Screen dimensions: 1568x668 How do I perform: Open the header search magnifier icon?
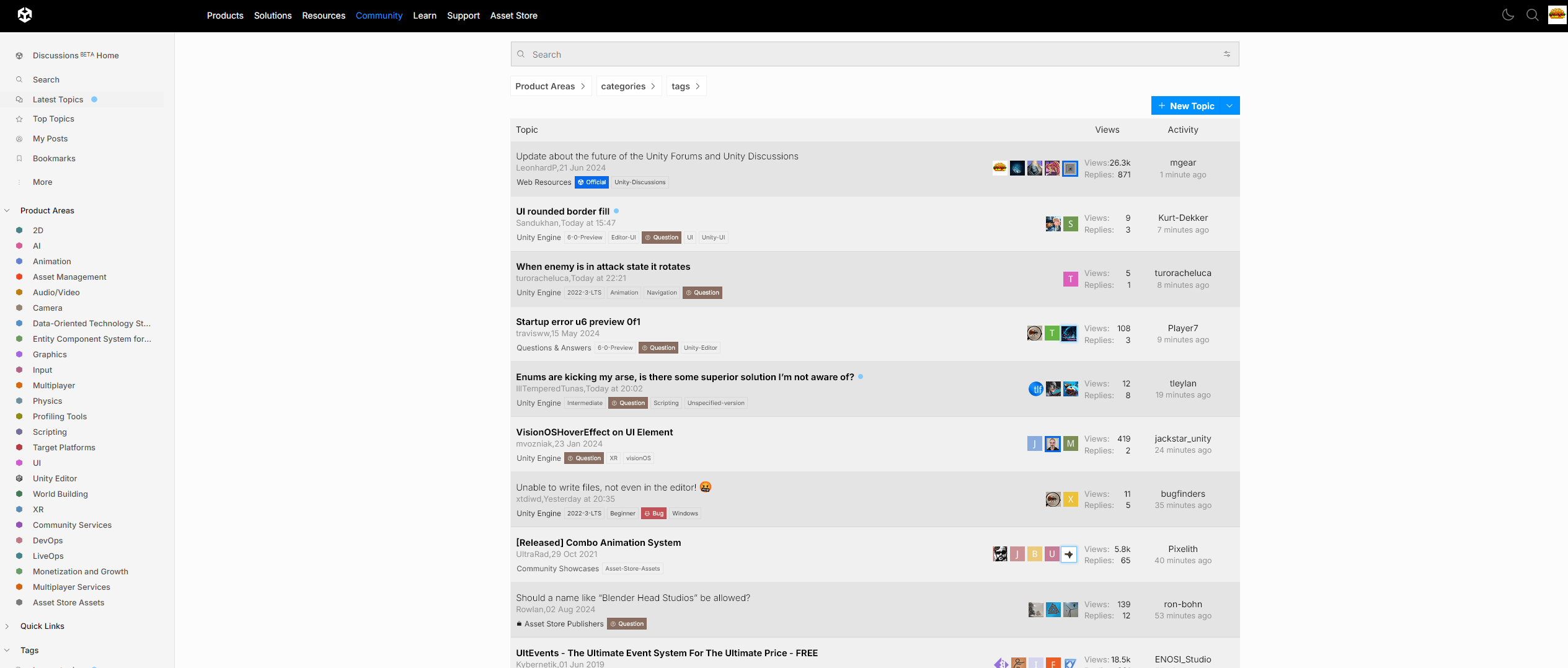coord(1533,15)
